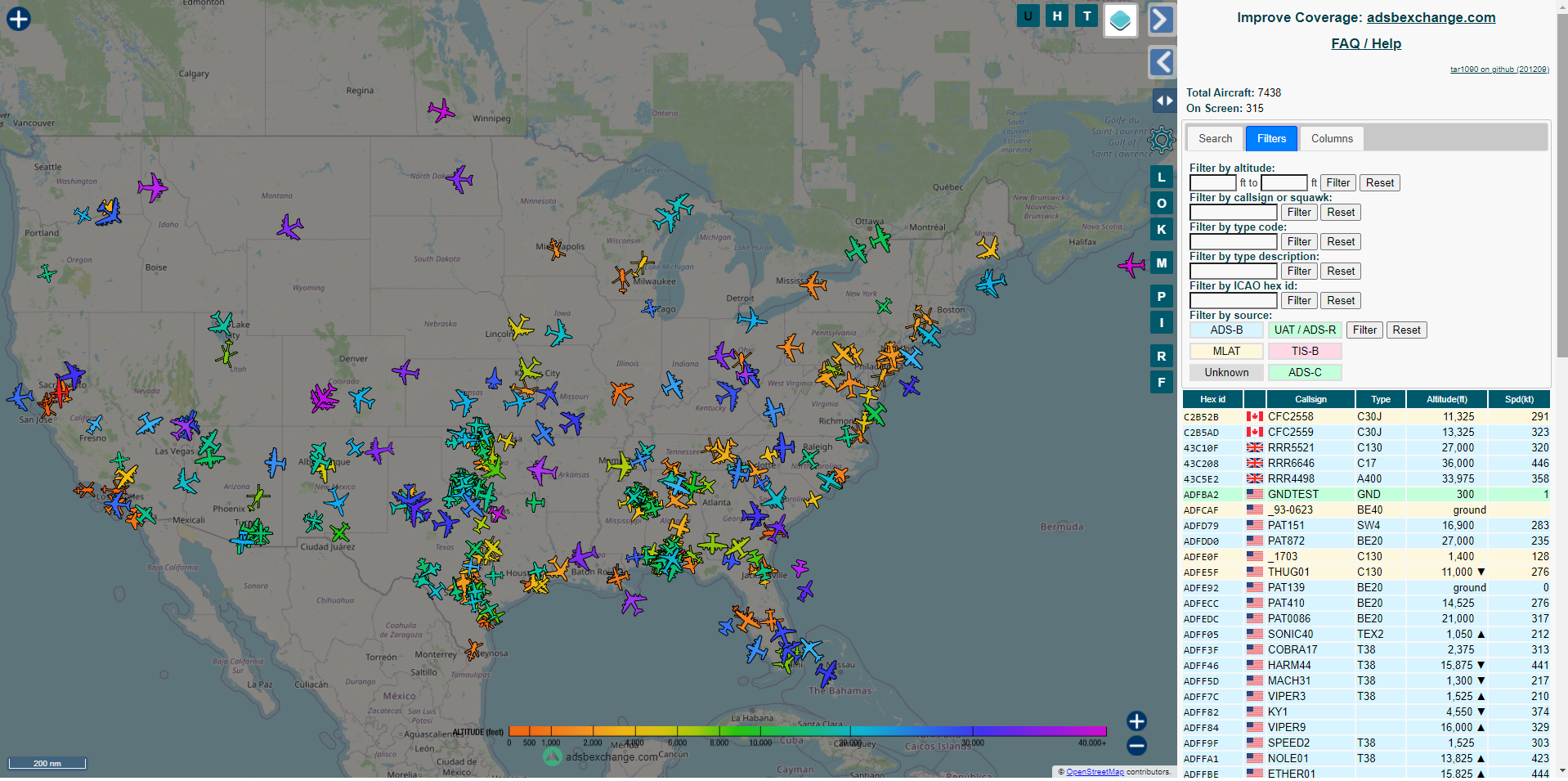The width and height of the screenshot is (1568, 781).
Task: Click the O map button
Action: (x=1162, y=203)
